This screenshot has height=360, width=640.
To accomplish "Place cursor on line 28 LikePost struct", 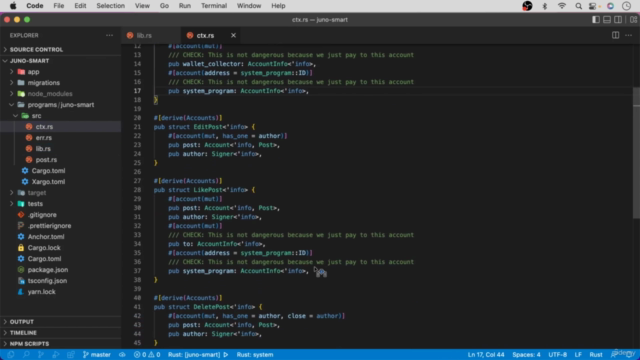I will pos(204,190).
